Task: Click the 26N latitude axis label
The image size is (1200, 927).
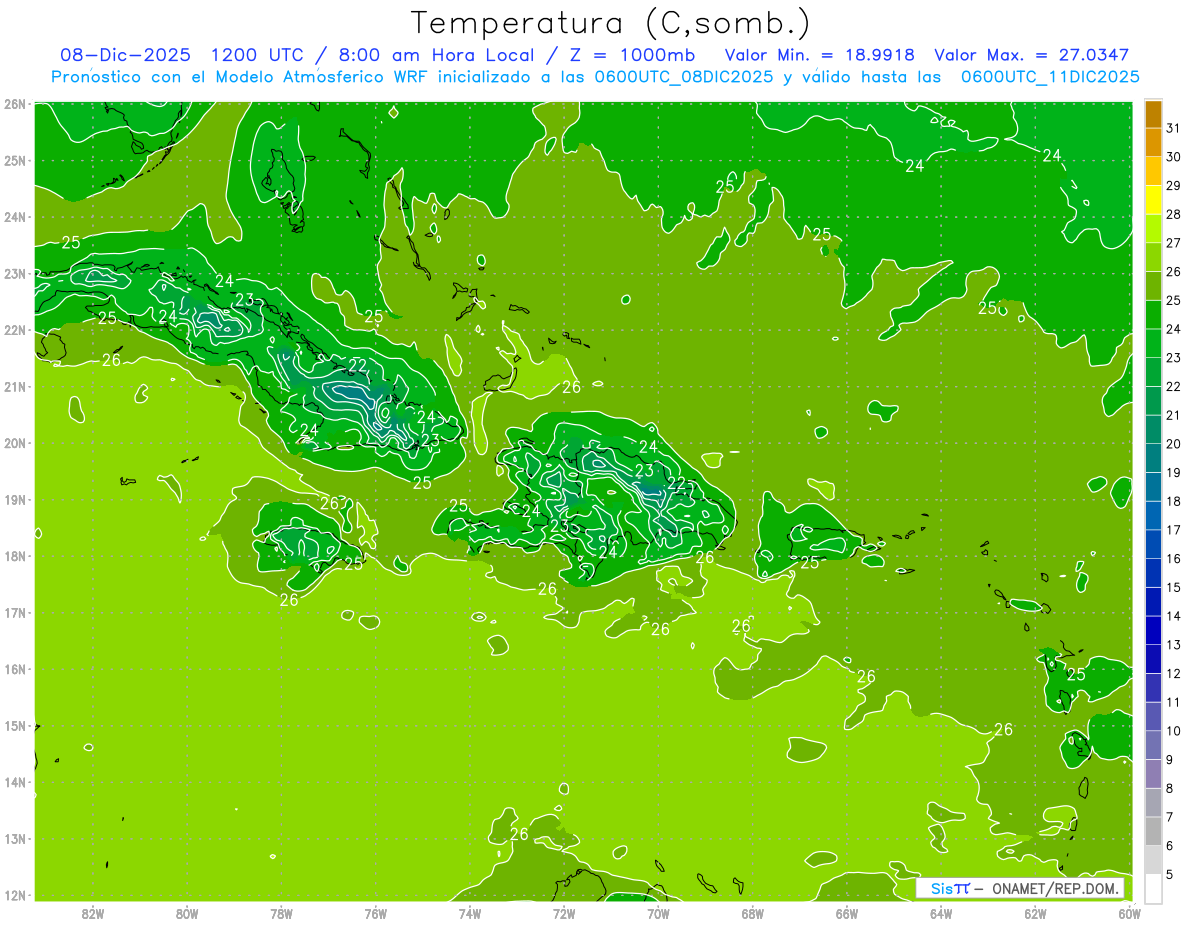Action: point(15,104)
